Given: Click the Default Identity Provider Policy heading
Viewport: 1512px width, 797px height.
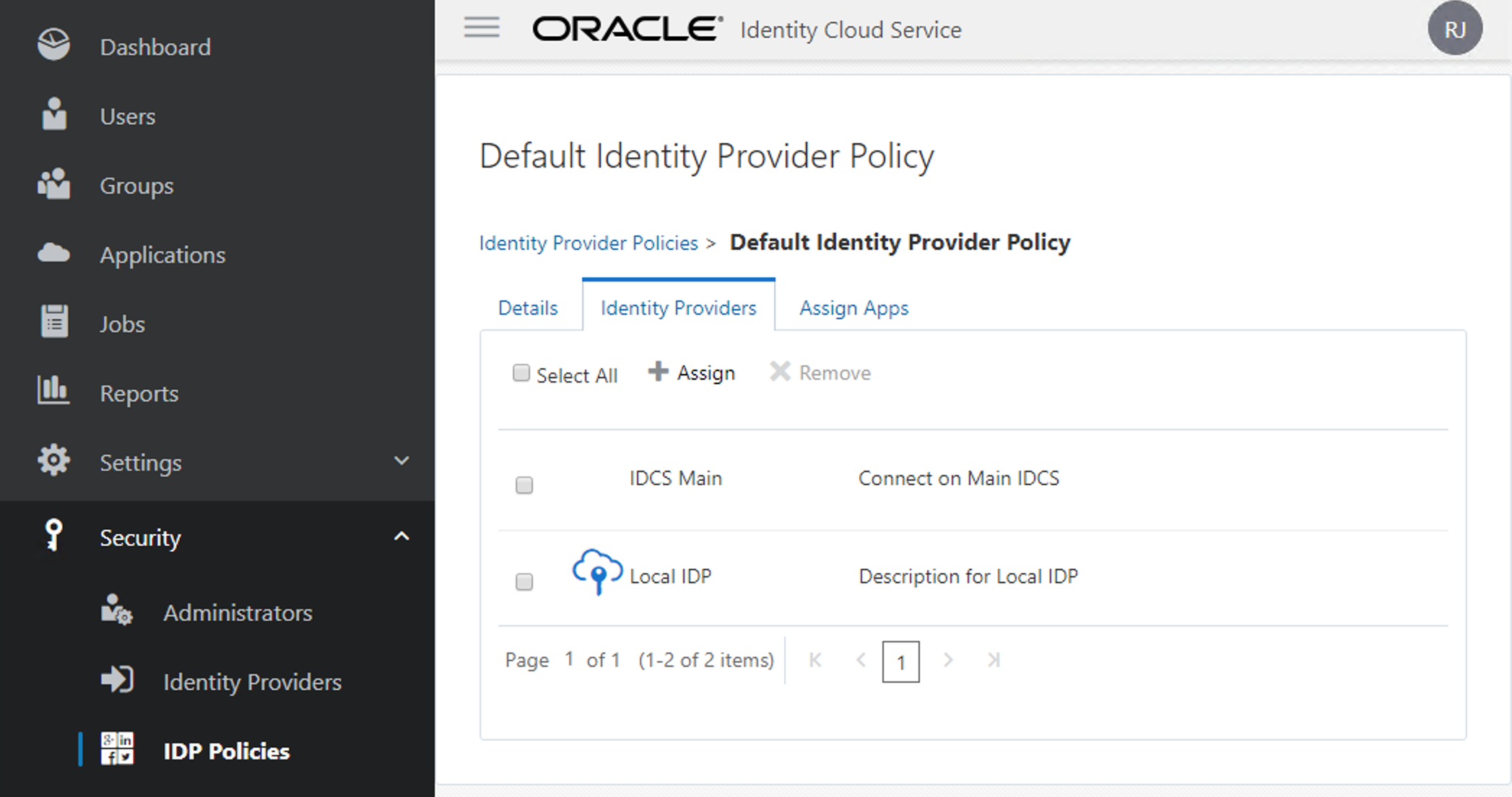Looking at the screenshot, I should [706, 156].
